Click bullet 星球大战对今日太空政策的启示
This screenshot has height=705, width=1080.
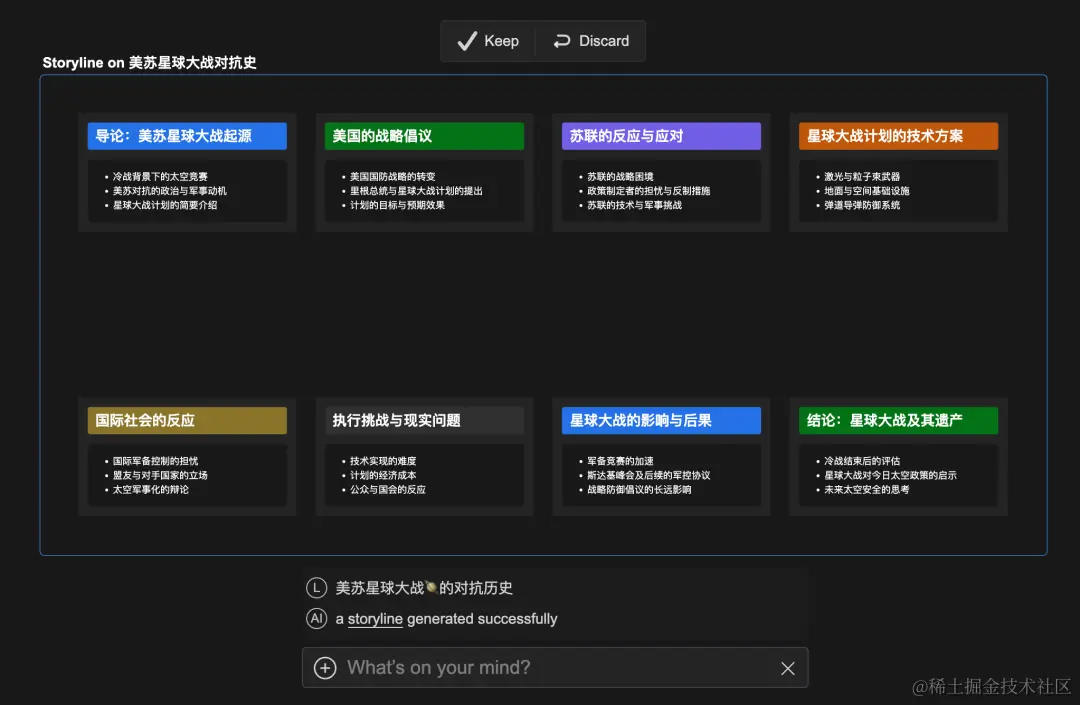(x=890, y=475)
